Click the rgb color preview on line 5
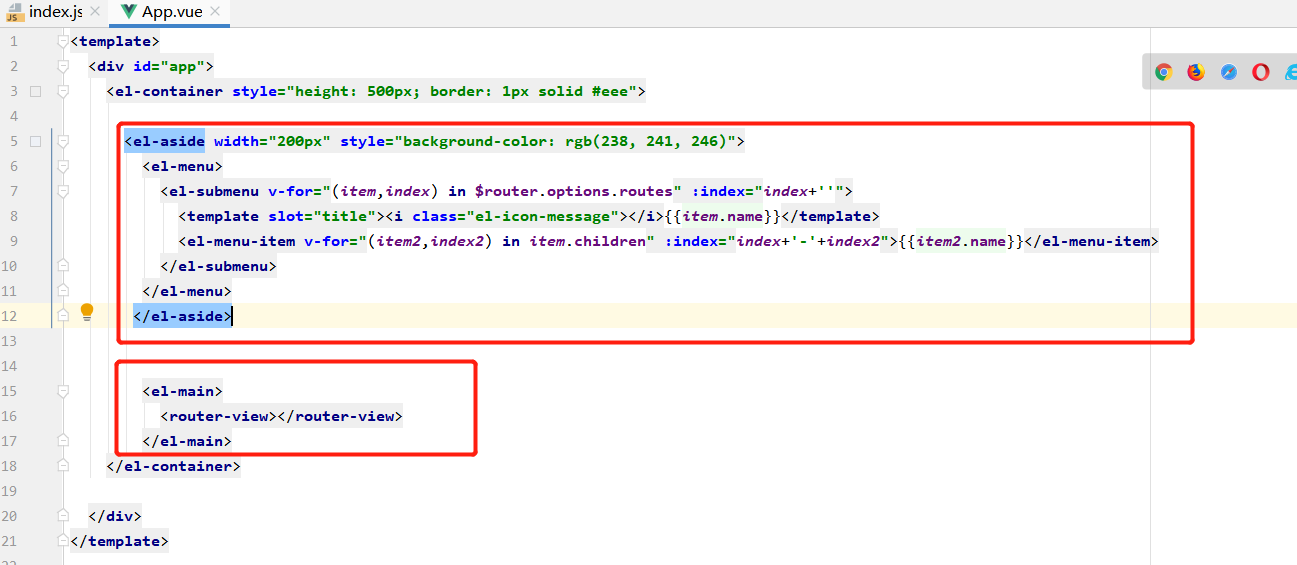 coord(36,141)
